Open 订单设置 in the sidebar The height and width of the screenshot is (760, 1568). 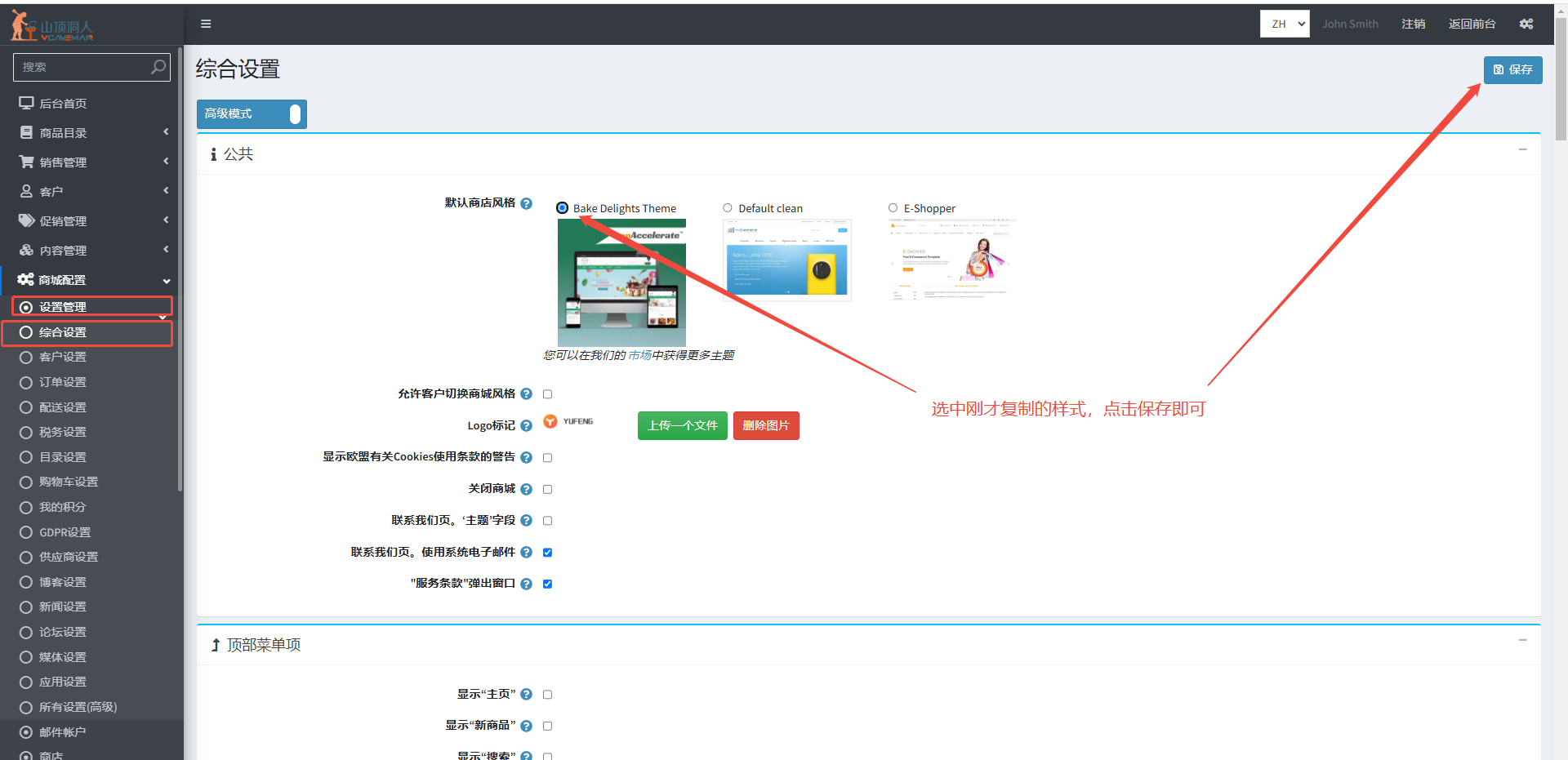[x=63, y=382]
